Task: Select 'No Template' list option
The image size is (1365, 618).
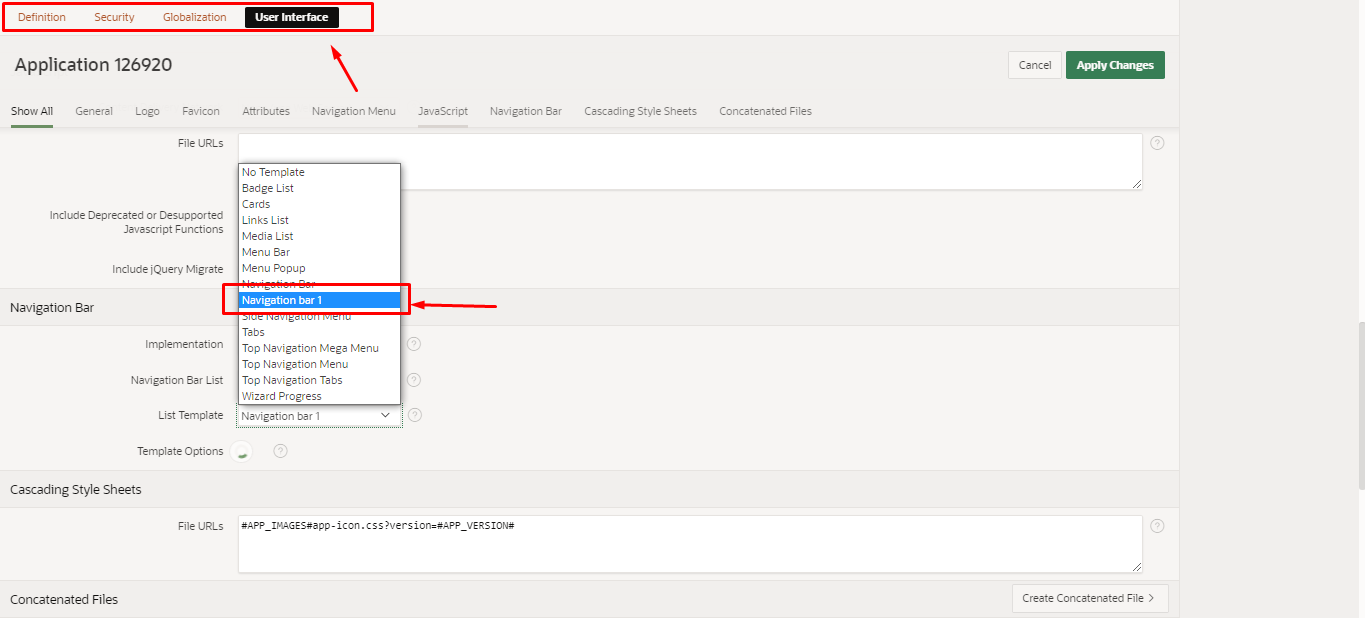Action: pos(273,172)
